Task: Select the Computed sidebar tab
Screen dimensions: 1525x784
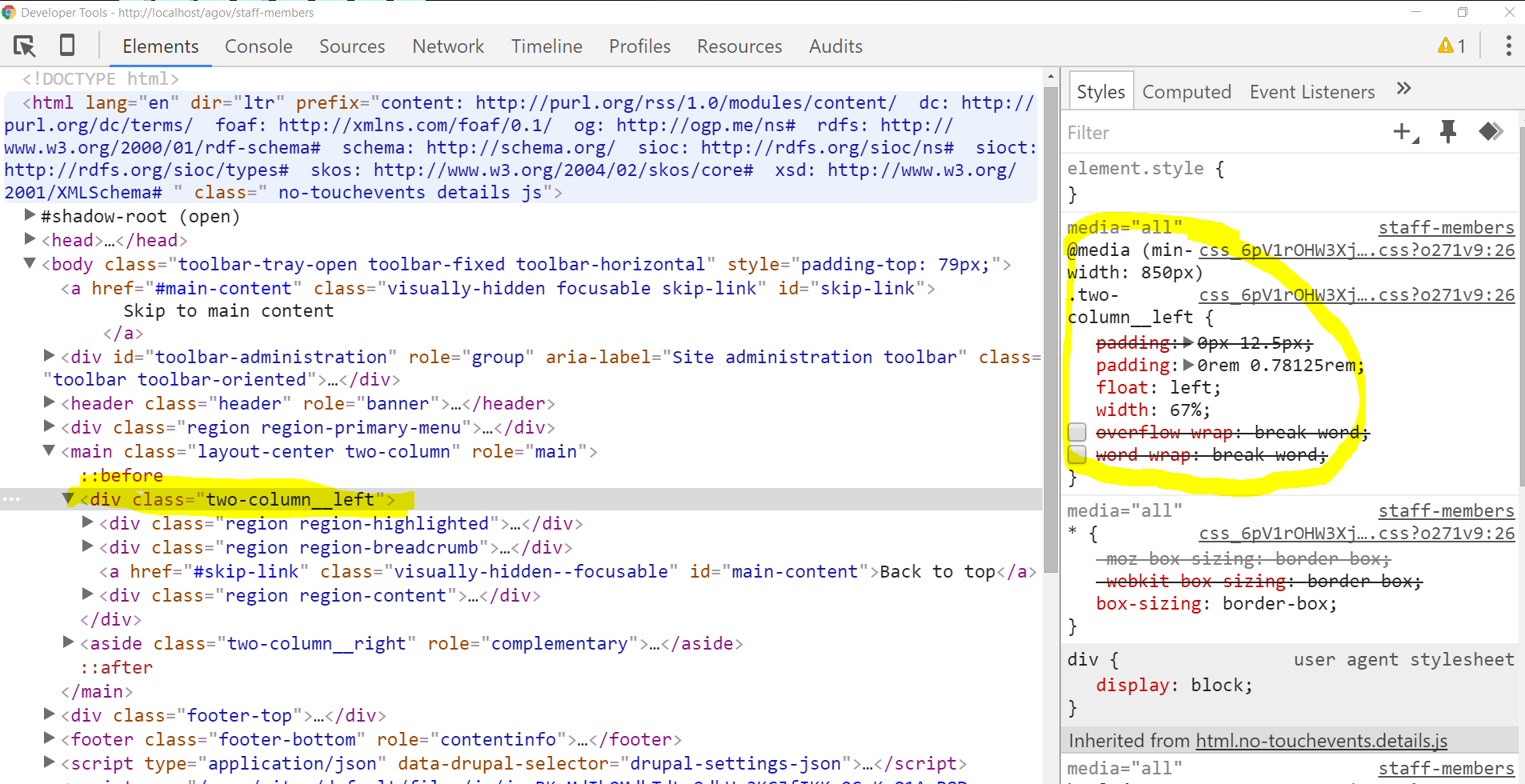Action: point(1187,92)
